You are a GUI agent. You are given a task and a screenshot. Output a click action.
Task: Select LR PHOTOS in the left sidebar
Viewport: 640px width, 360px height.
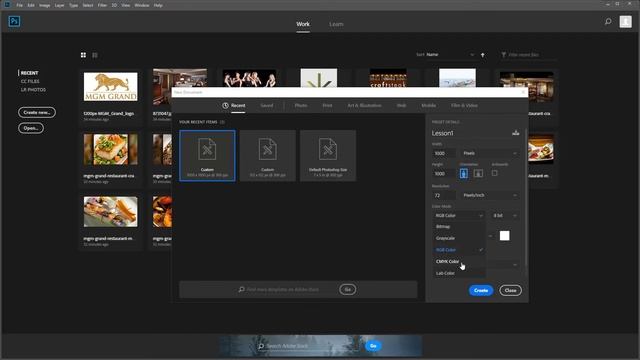pyautogui.click(x=33, y=90)
